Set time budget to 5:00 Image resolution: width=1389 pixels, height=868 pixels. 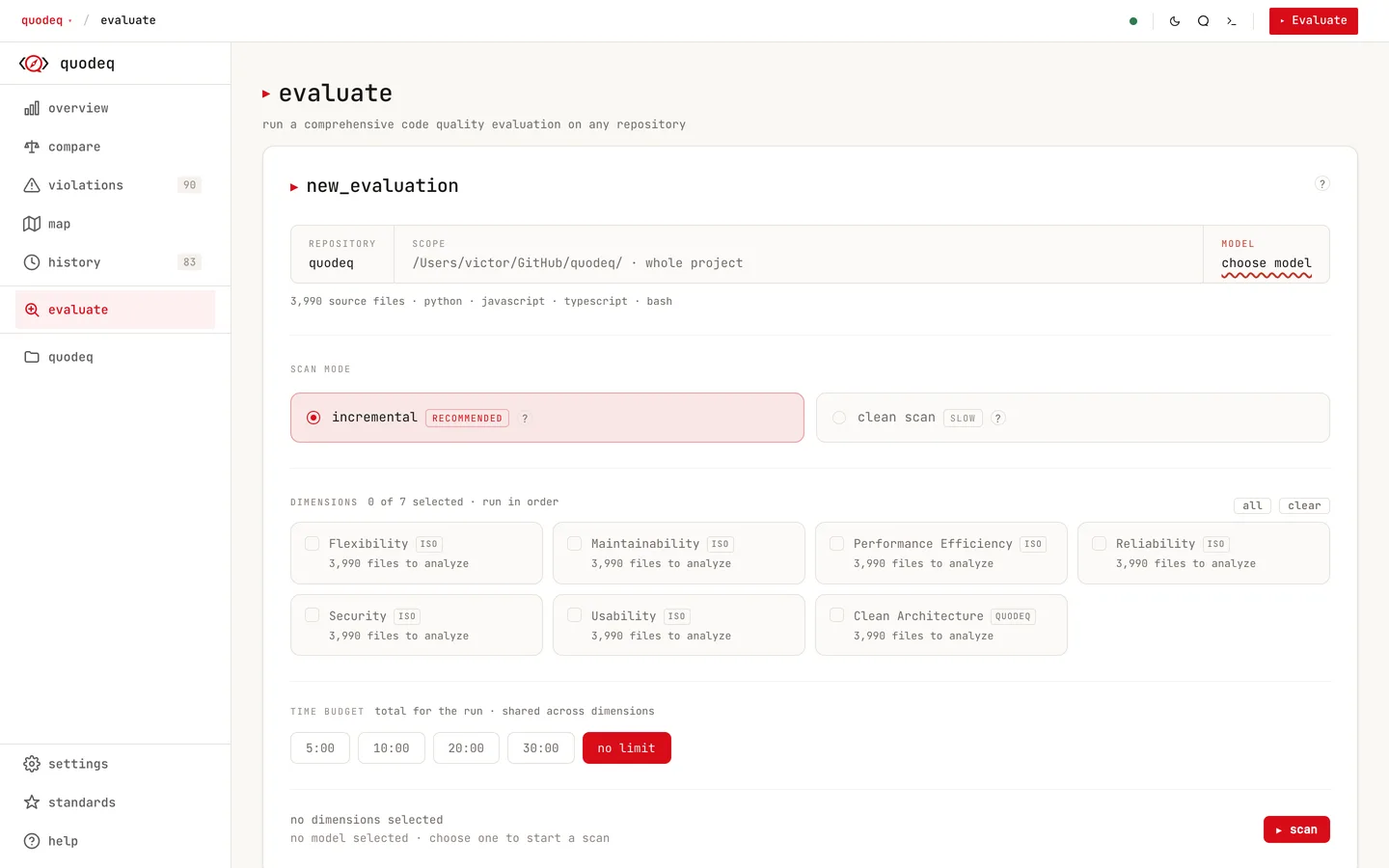320,748
